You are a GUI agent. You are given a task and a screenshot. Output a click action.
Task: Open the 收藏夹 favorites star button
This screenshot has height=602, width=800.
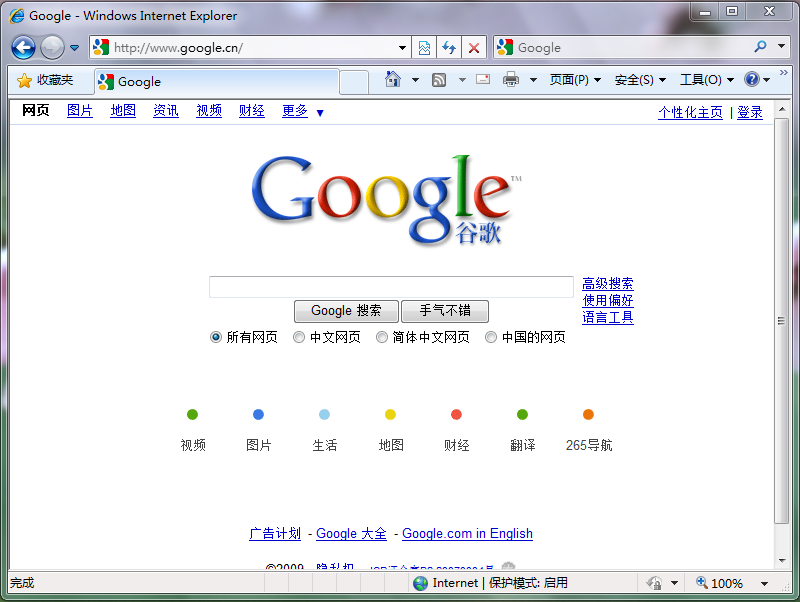coord(45,81)
